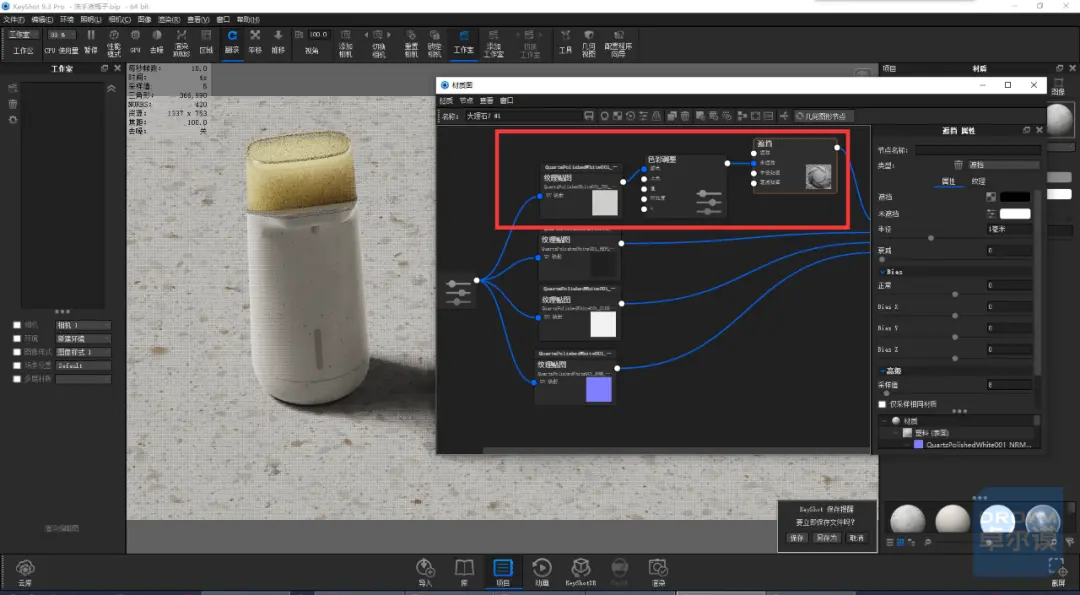Collapse the 高级 section

pyautogui.click(x=882, y=371)
